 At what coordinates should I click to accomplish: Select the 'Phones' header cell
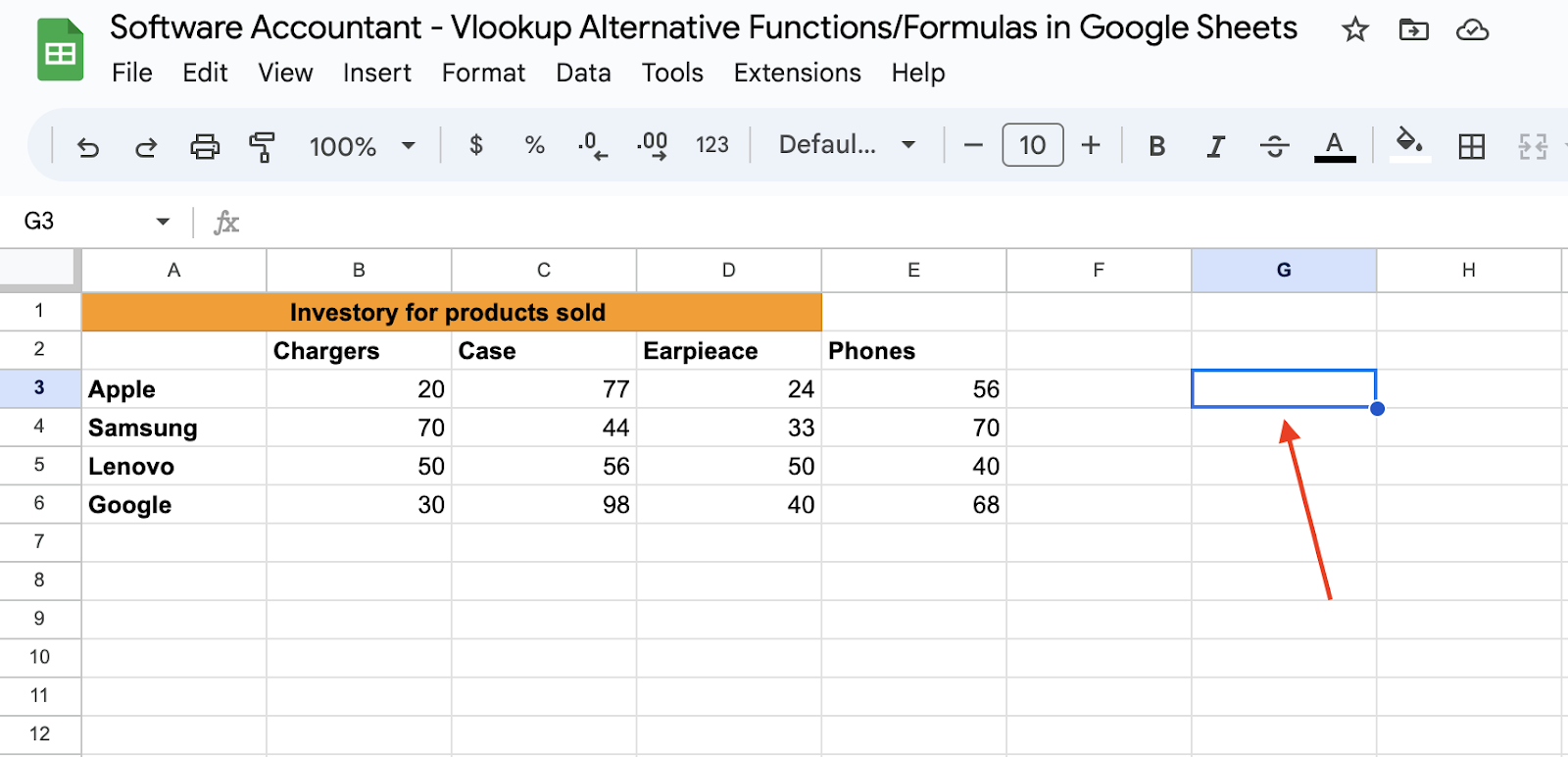click(x=914, y=350)
